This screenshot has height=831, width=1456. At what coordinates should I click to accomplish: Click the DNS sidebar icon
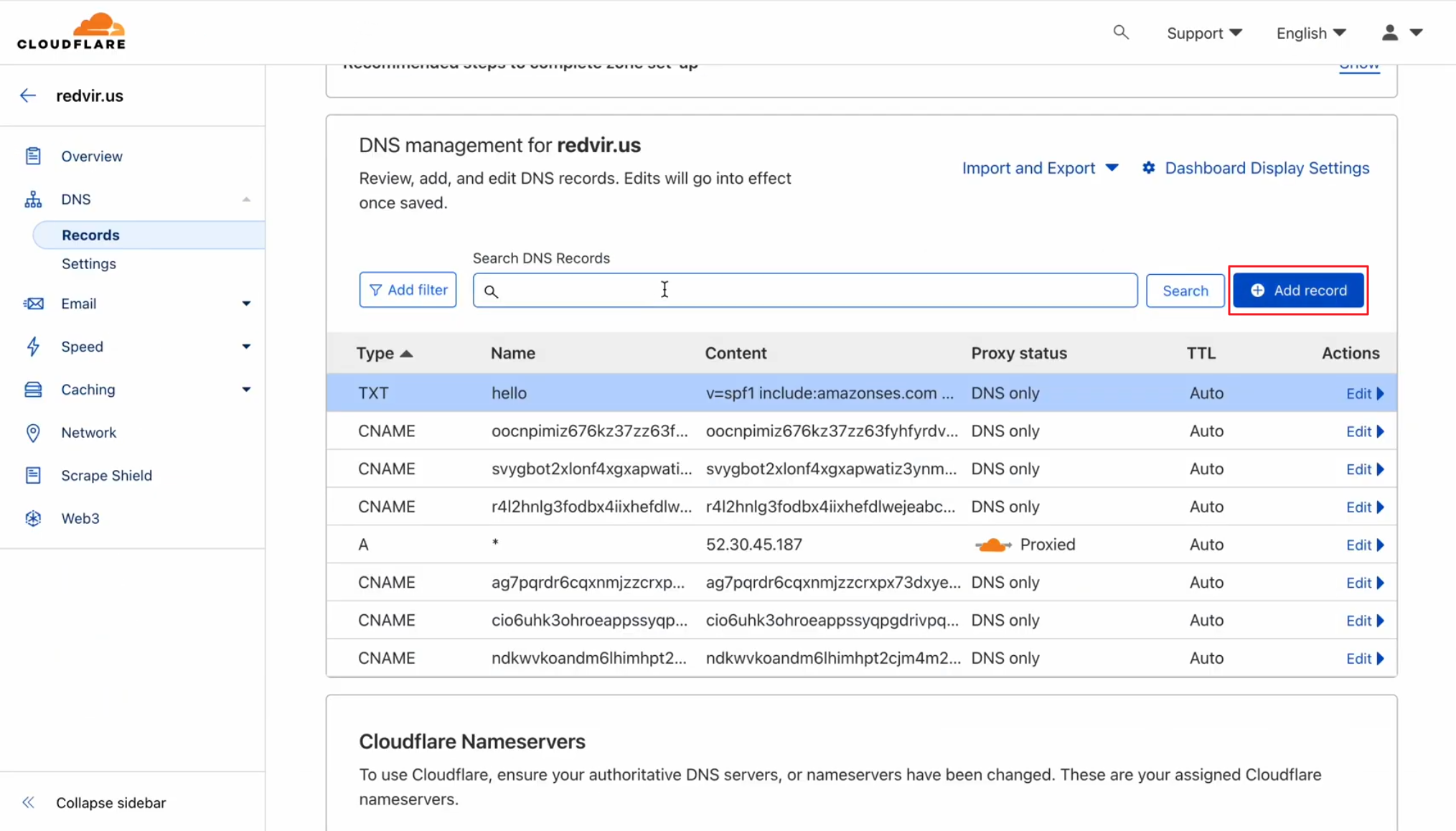click(33, 199)
